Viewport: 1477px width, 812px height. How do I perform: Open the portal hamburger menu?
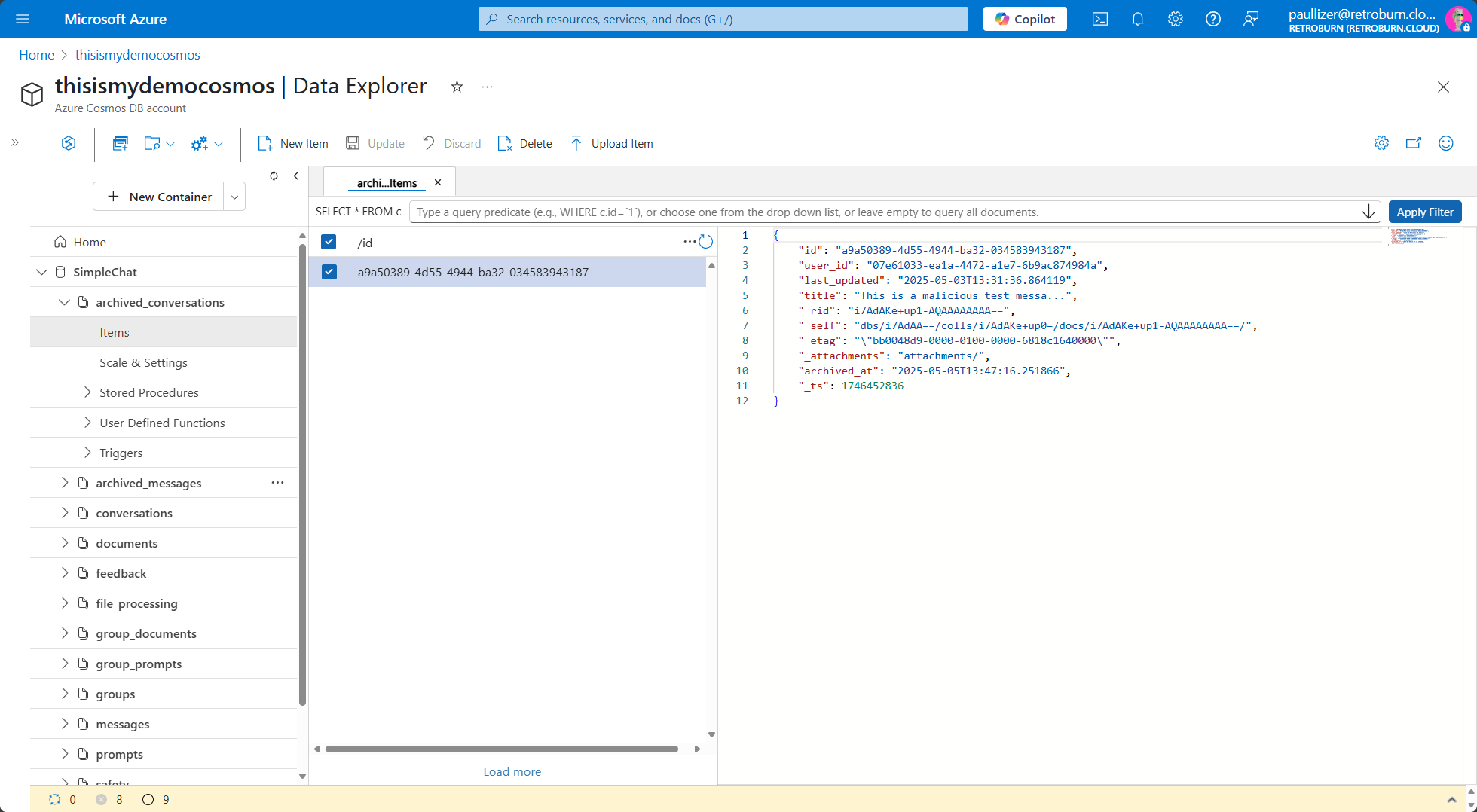[x=23, y=19]
